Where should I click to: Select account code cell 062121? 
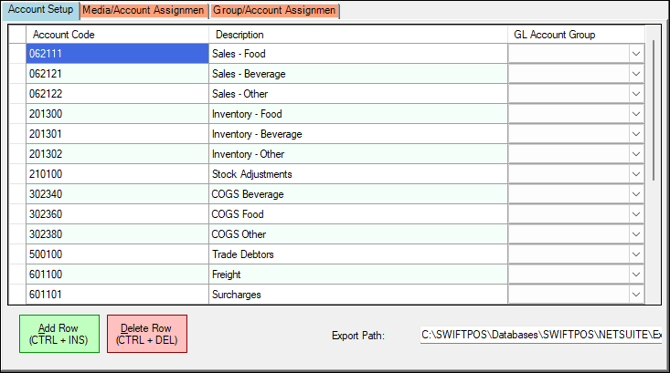pos(118,74)
